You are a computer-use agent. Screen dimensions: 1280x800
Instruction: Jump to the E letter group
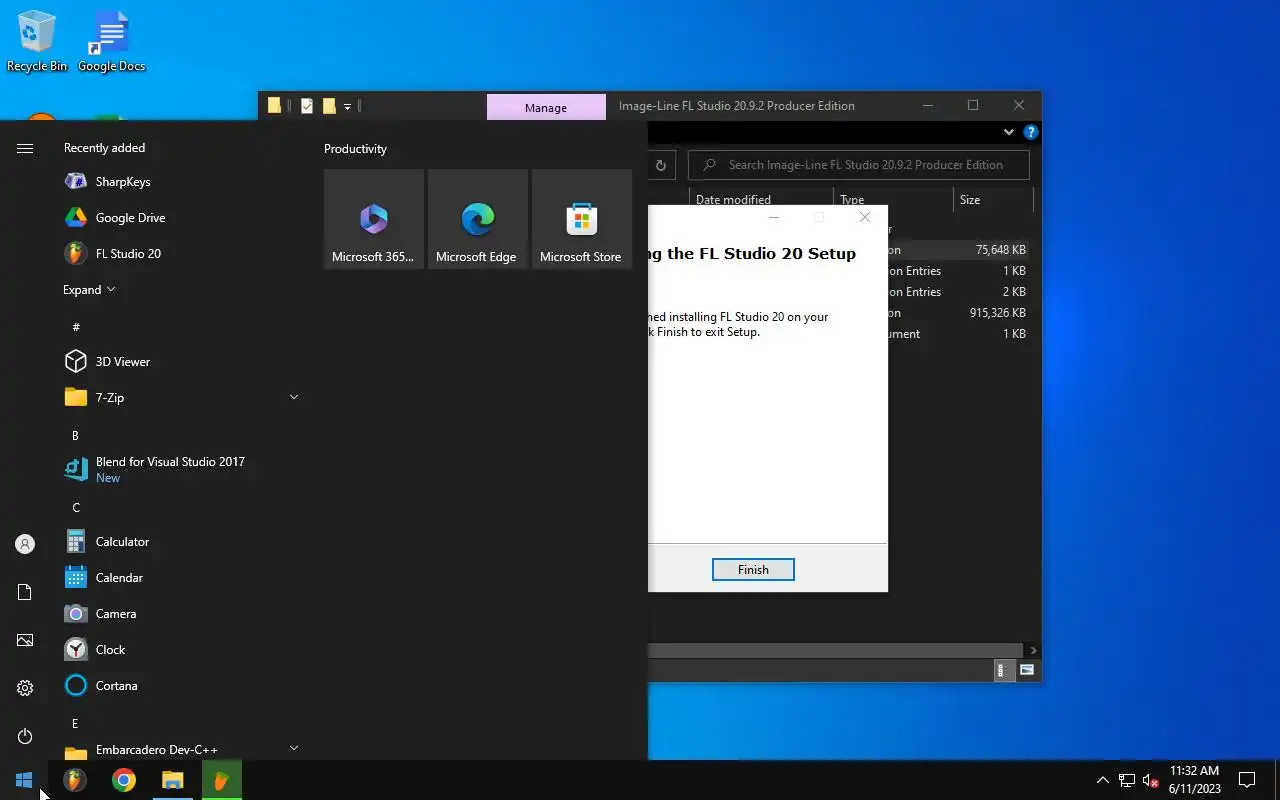tap(75, 723)
